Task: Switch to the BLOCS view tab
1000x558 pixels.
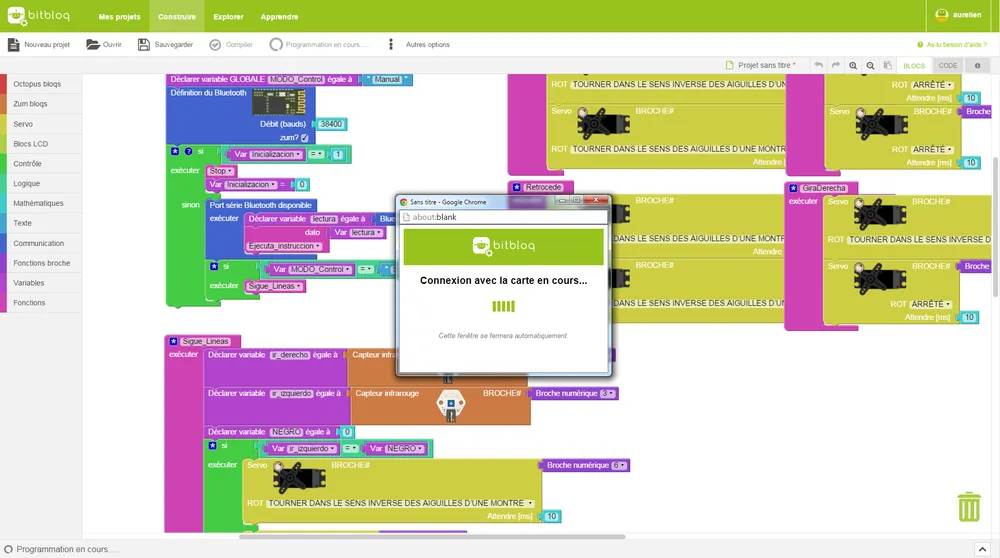Action: point(914,66)
